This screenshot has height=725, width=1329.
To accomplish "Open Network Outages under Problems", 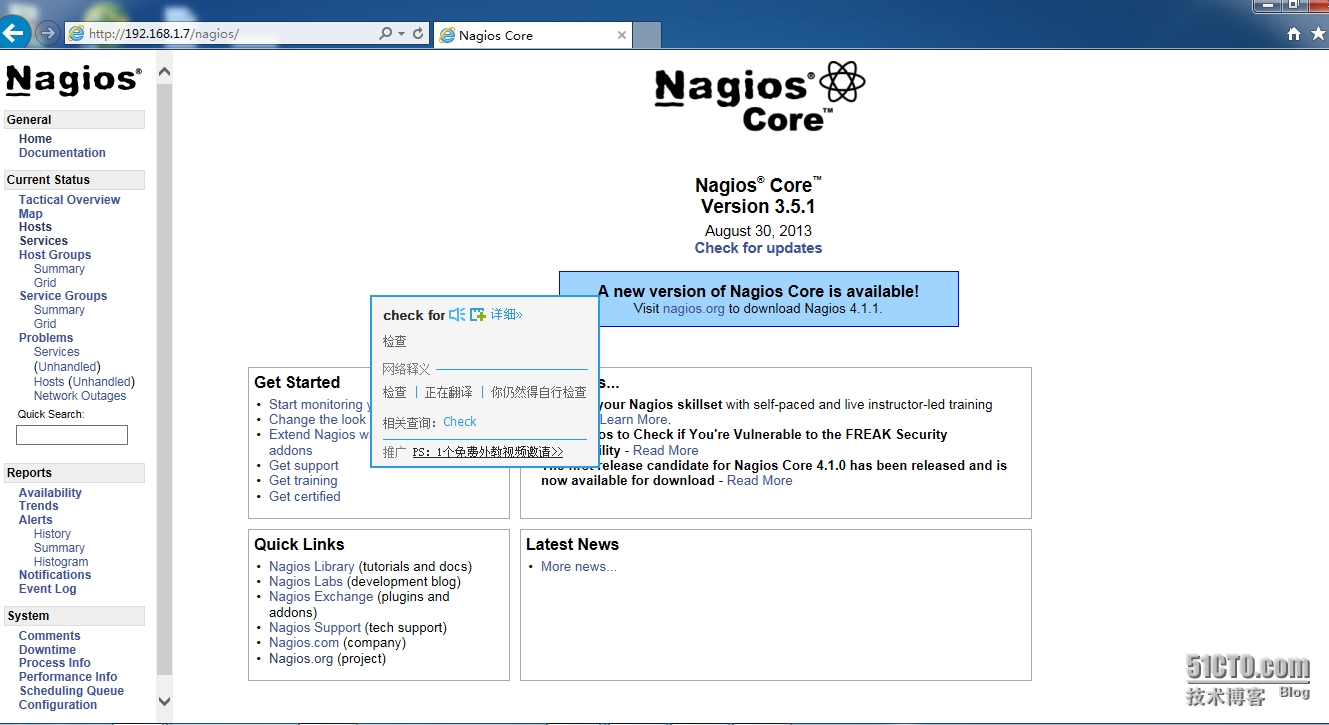I will [x=80, y=396].
